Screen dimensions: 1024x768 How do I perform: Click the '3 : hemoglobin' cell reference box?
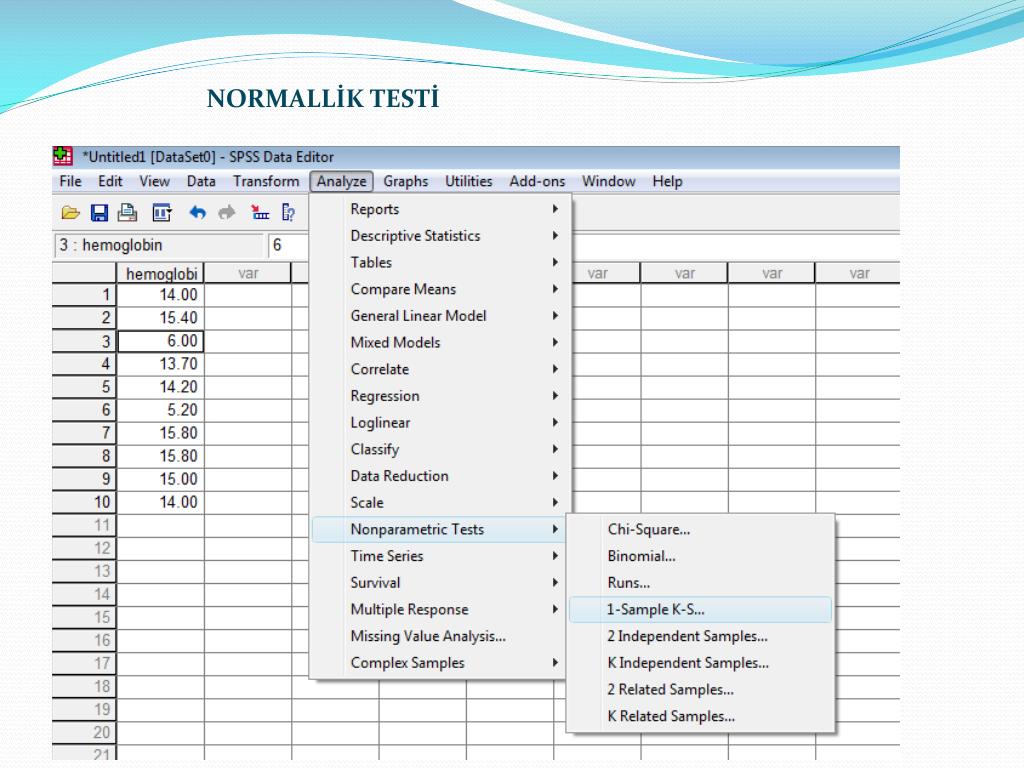pyautogui.click(x=159, y=246)
